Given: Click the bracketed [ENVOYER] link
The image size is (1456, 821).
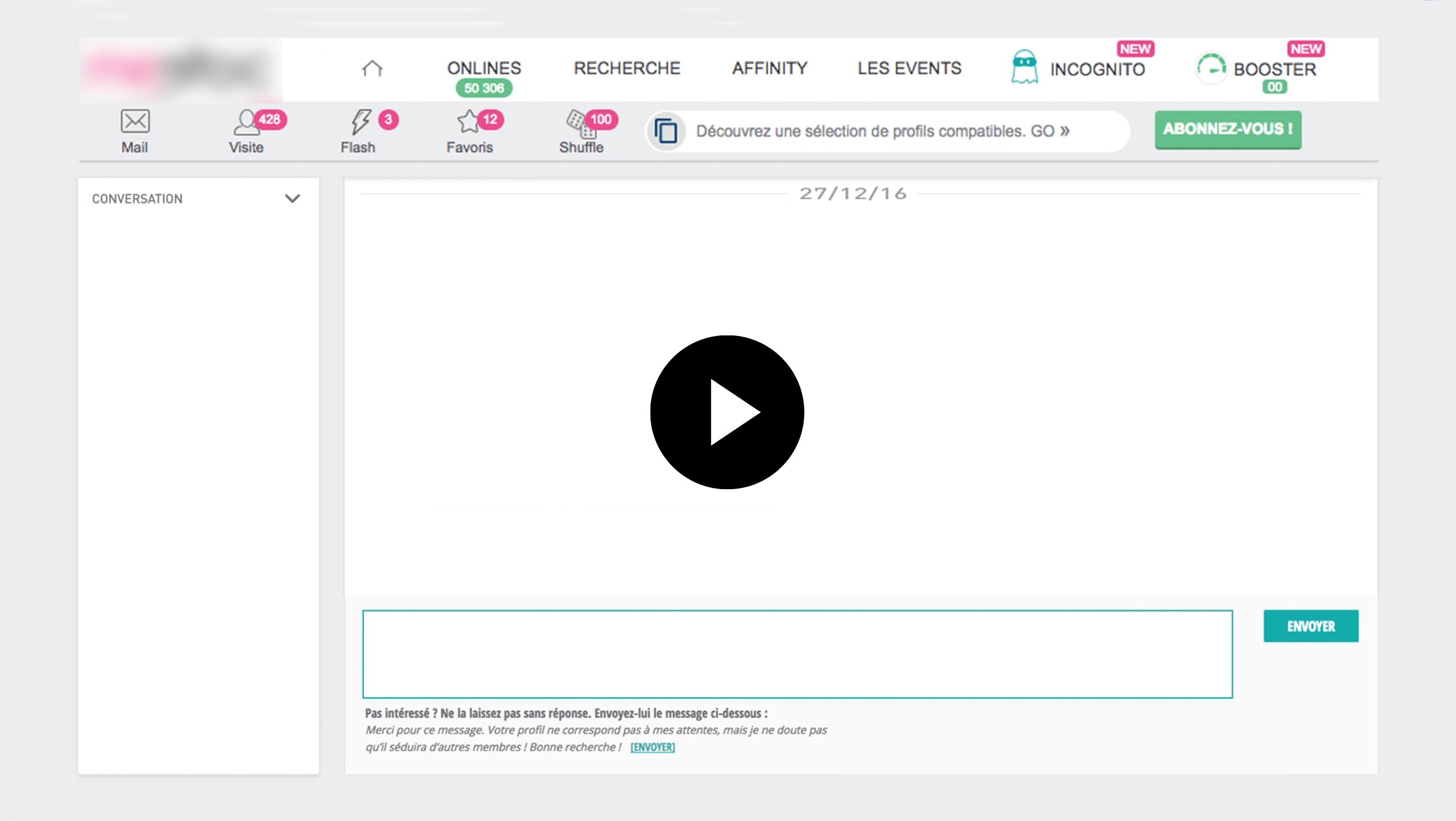Looking at the screenshot, I should (652, 747).
